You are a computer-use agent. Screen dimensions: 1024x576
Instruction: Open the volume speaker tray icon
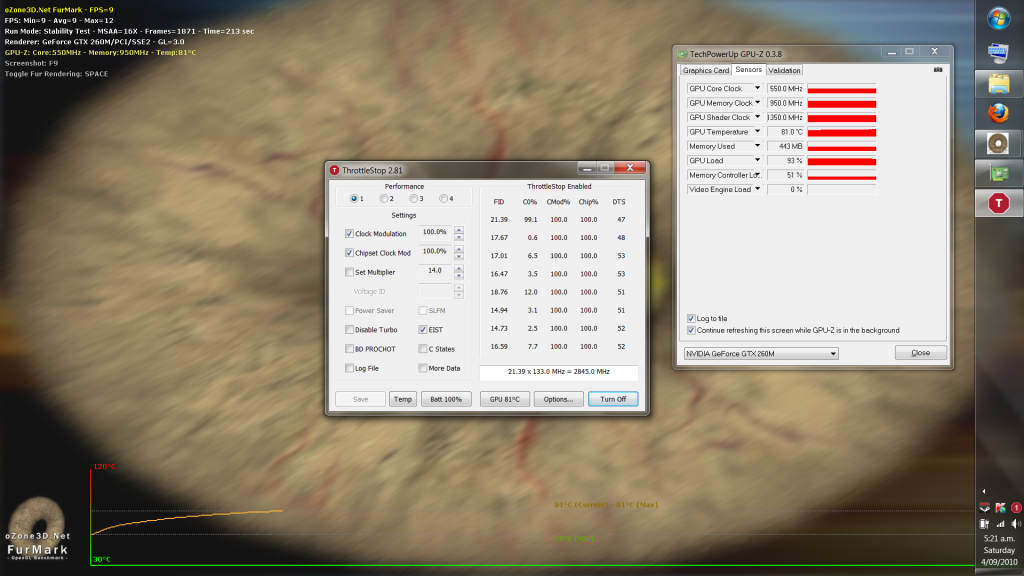click(x=1016, y=524)
